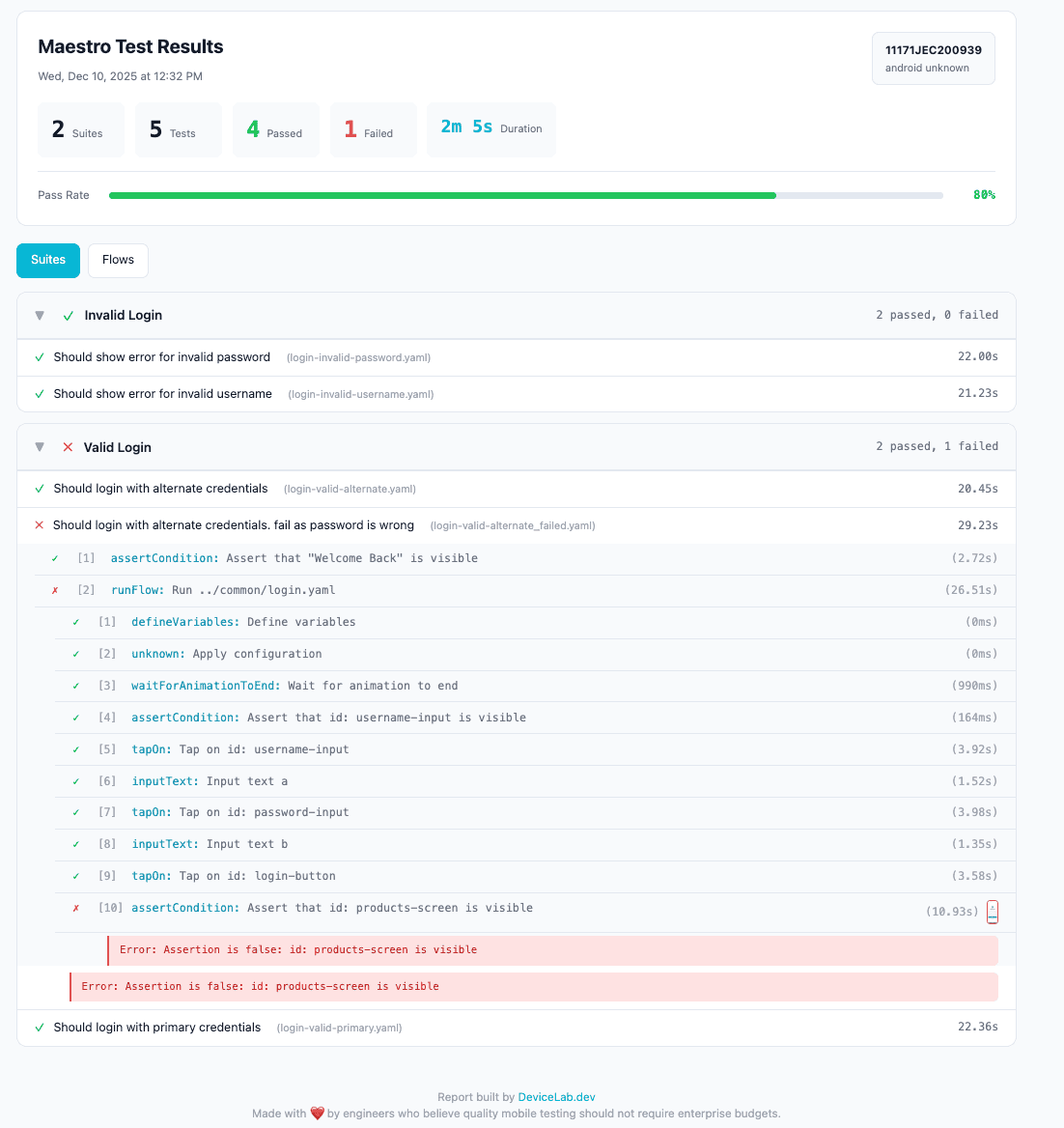1064x1128 pixels.
Task: Click the 11171JEC200939 device card
Action: [933, 58]
